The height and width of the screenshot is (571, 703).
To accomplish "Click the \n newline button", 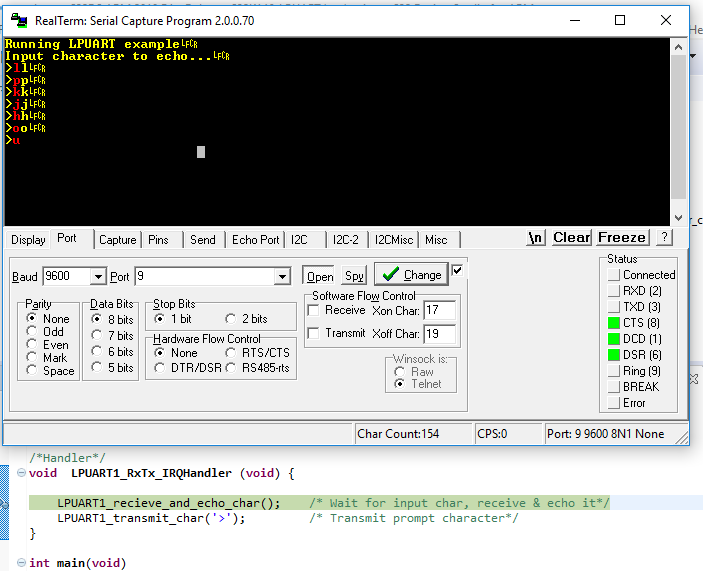I will [x=536, y=238].
